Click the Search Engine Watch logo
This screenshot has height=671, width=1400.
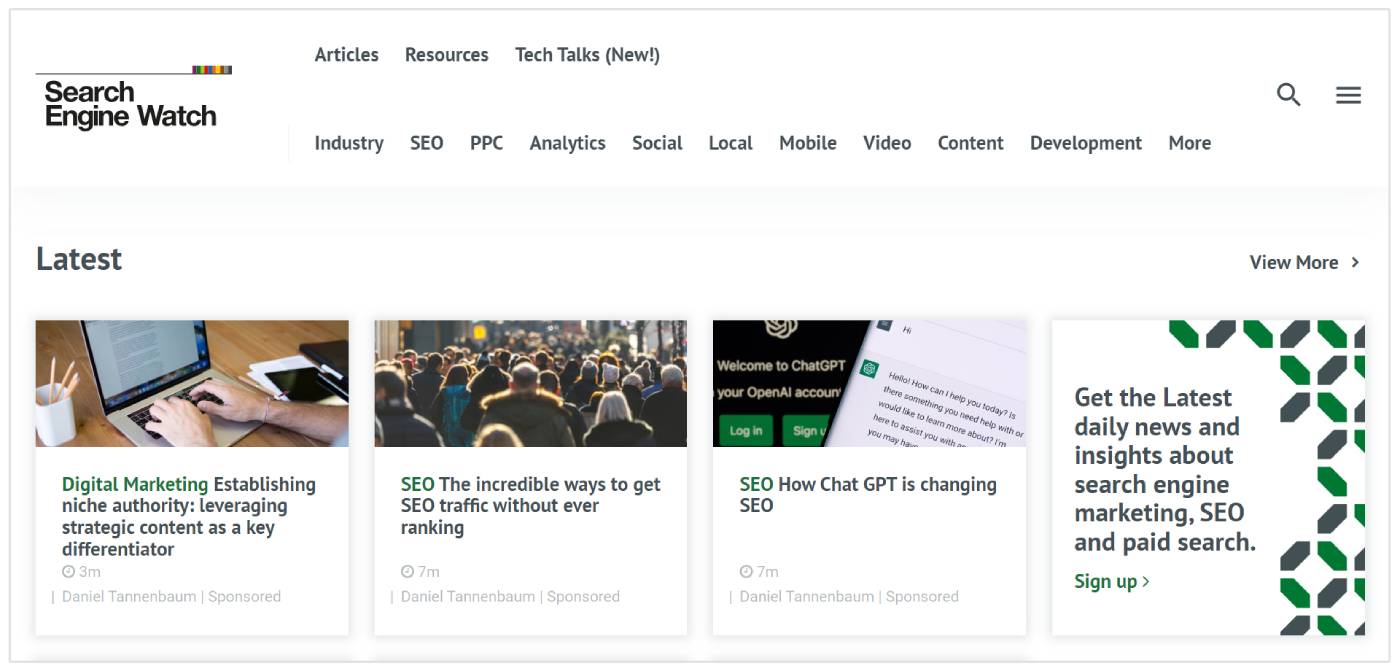(x=132, y=102)
